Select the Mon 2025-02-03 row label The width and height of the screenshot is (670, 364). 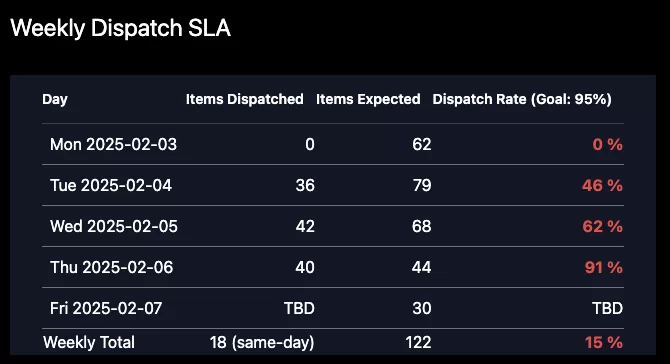(x=113, y=144)
